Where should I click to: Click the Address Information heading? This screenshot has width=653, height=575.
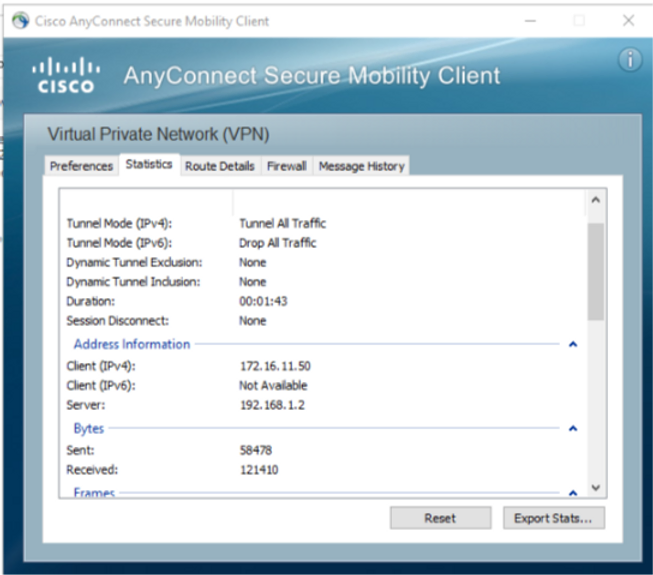pyautogui.click(x=132, y=344)
